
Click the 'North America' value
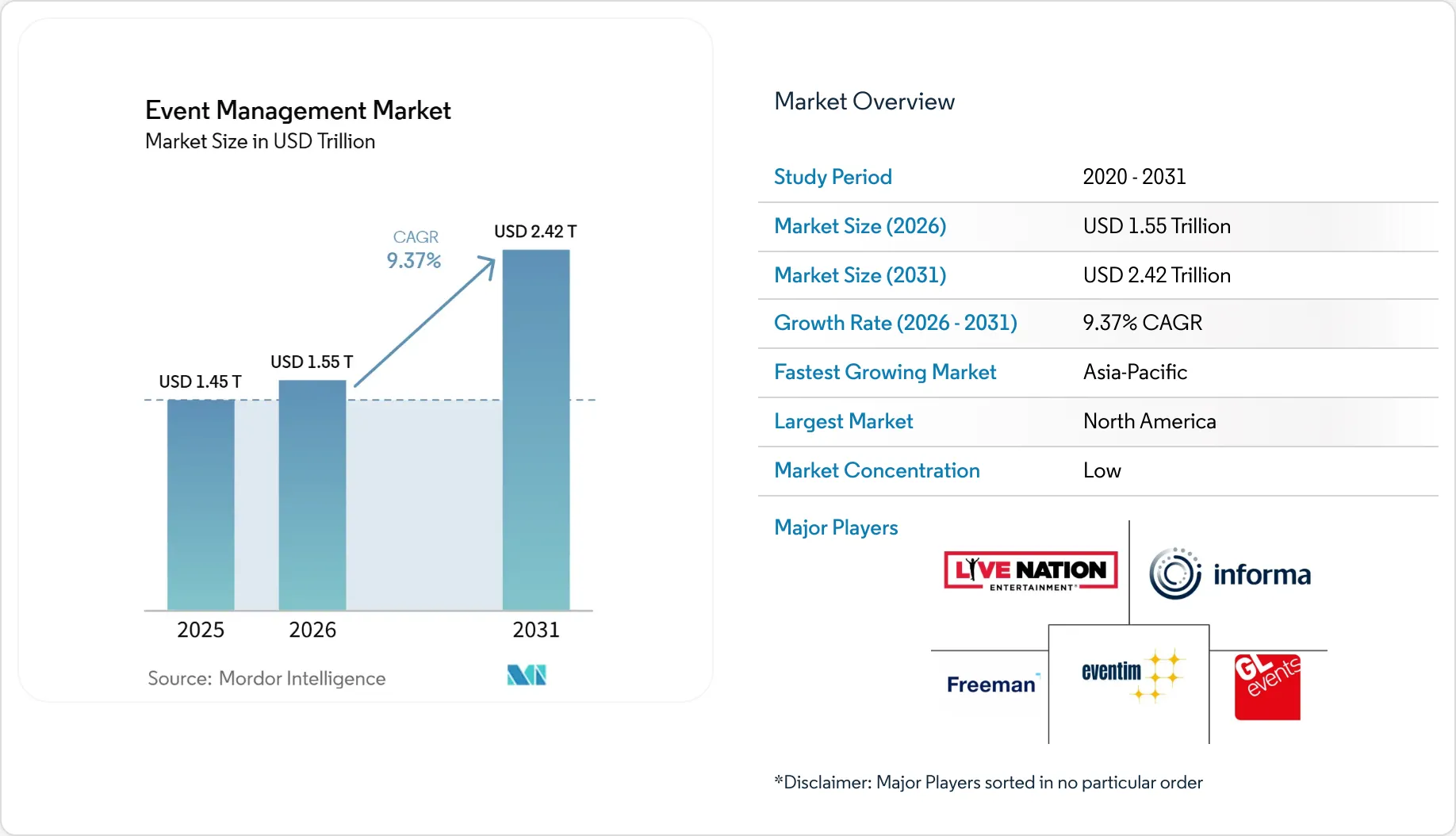1150,421
